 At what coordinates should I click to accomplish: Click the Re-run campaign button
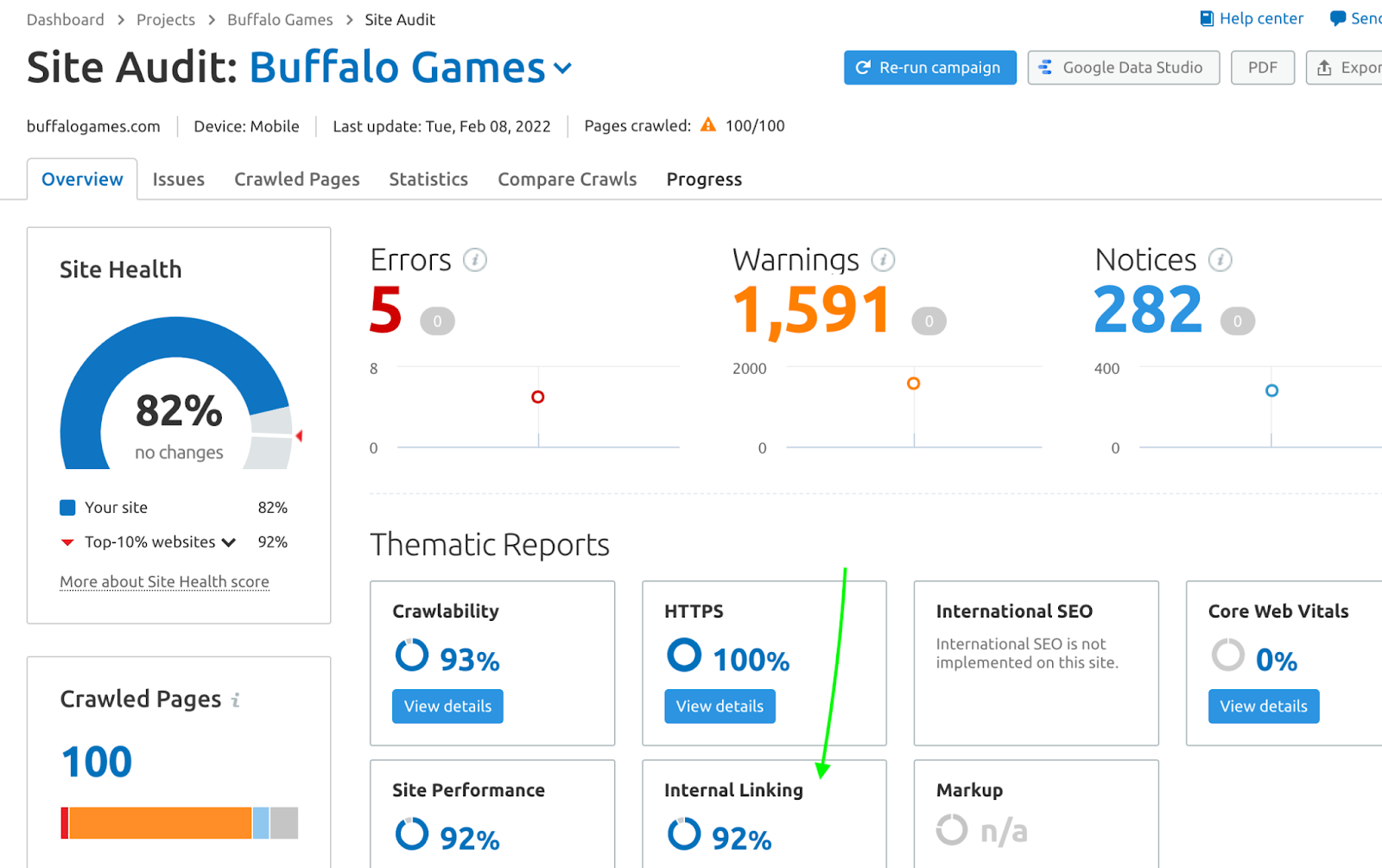click(930, 67)
